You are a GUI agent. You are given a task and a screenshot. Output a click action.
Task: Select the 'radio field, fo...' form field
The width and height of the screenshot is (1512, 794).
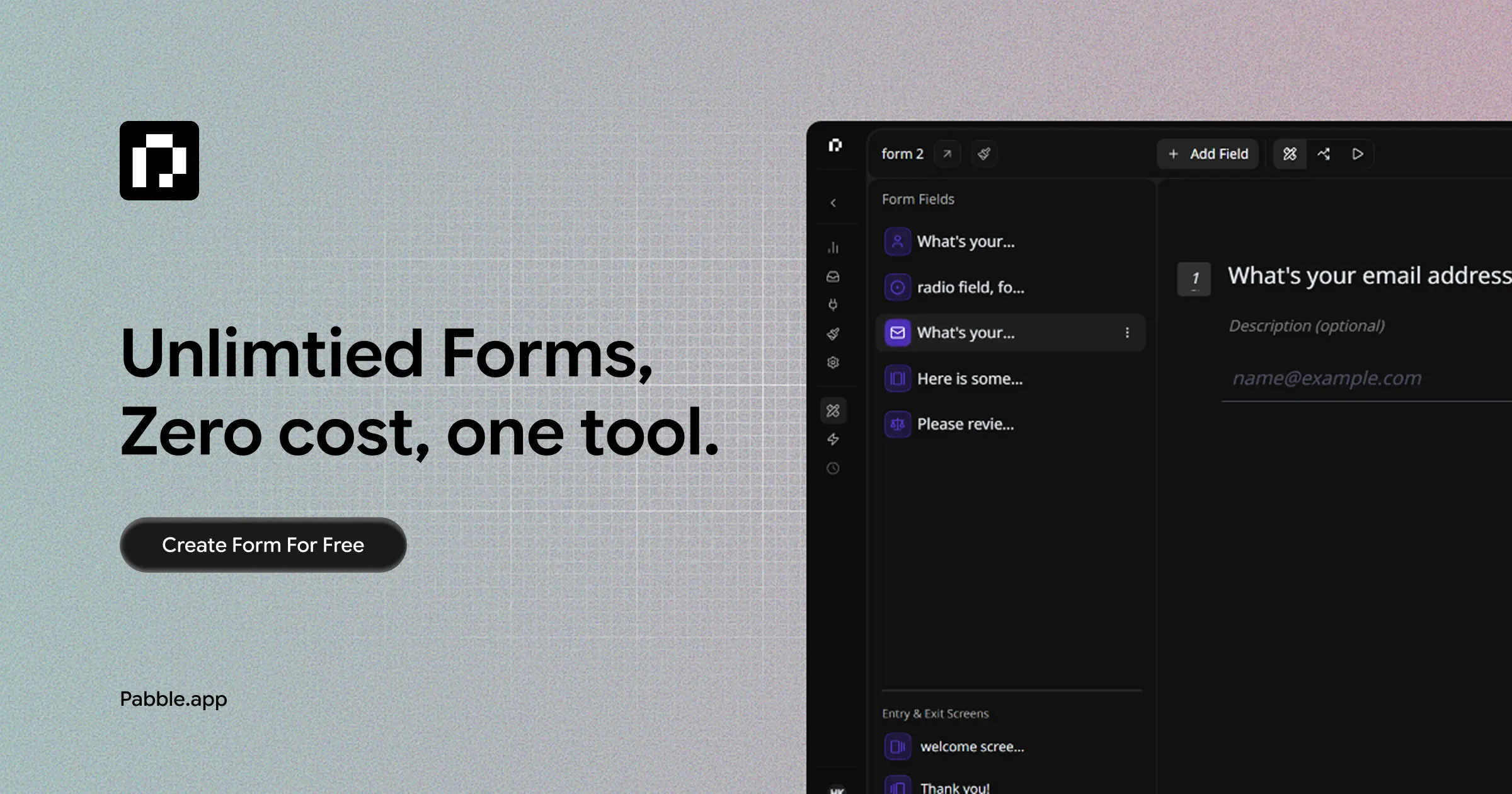coord(1011,287)
